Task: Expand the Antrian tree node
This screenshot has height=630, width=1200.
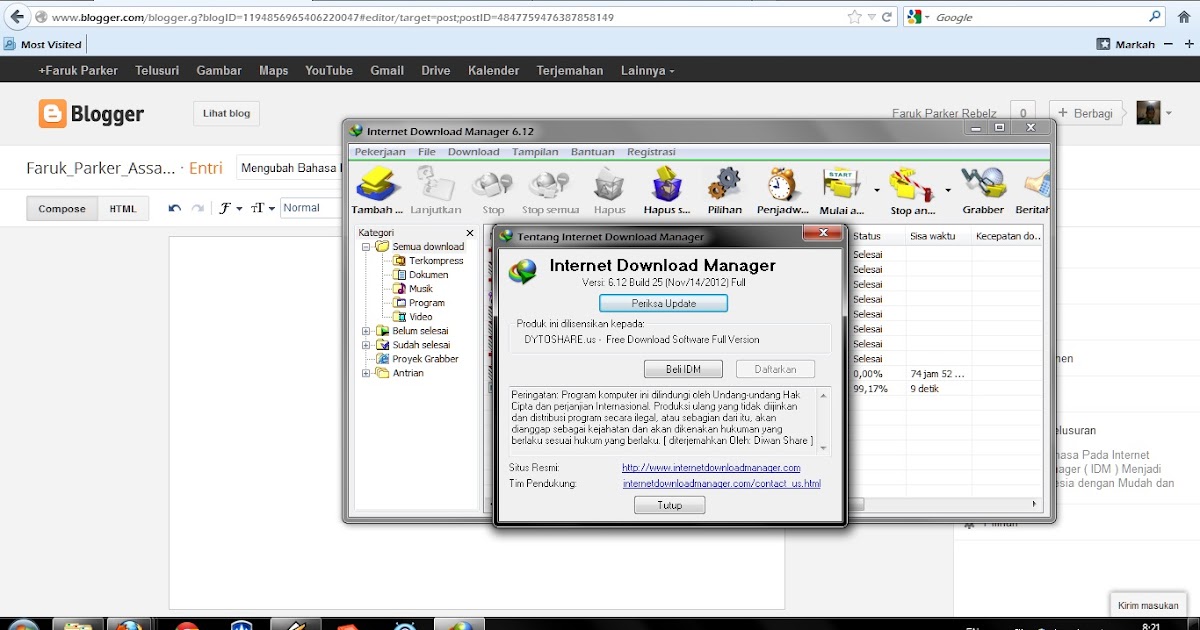Action: pos(367,373)
